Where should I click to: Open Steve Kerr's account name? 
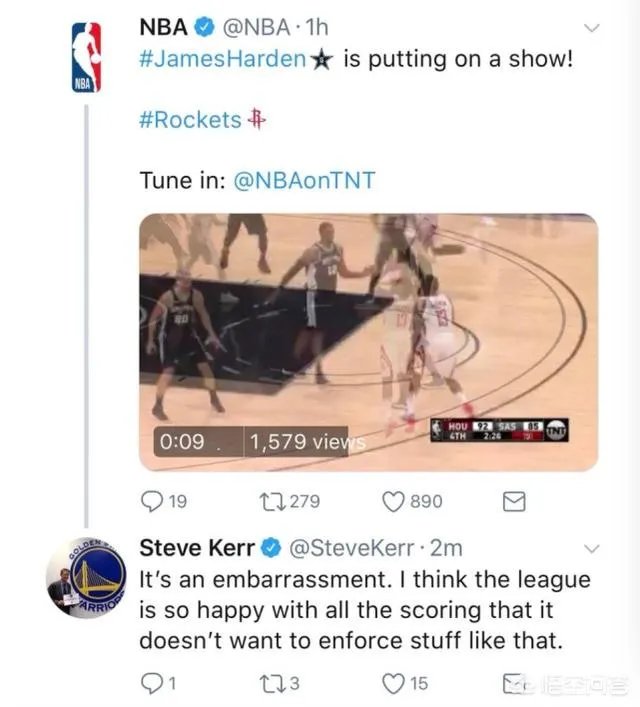click(197, 548)
